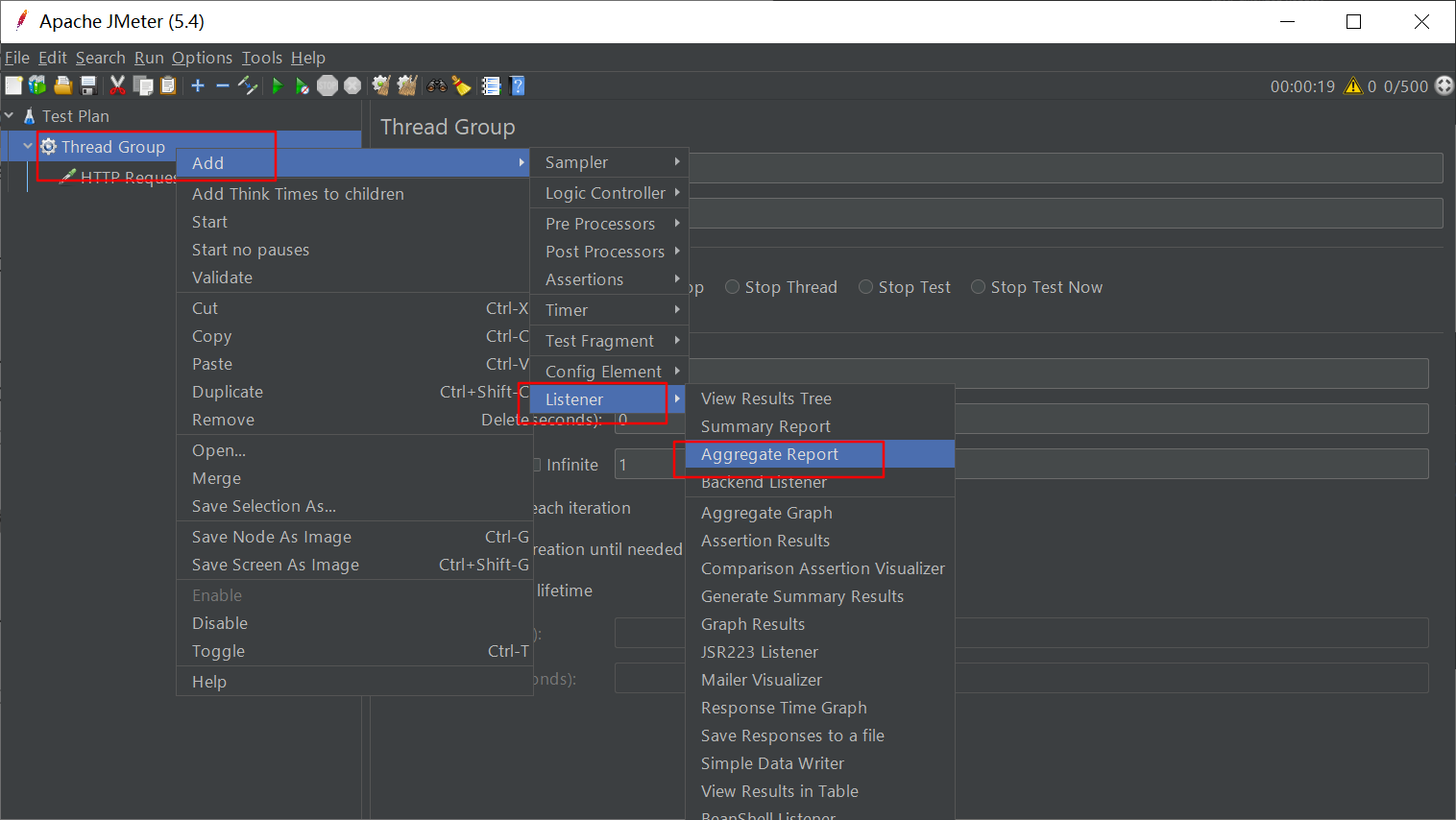Click the Clear All results icon
The height and width of the screenshot is (820, 1456).
pyautogui.click(x=407, y=85)
